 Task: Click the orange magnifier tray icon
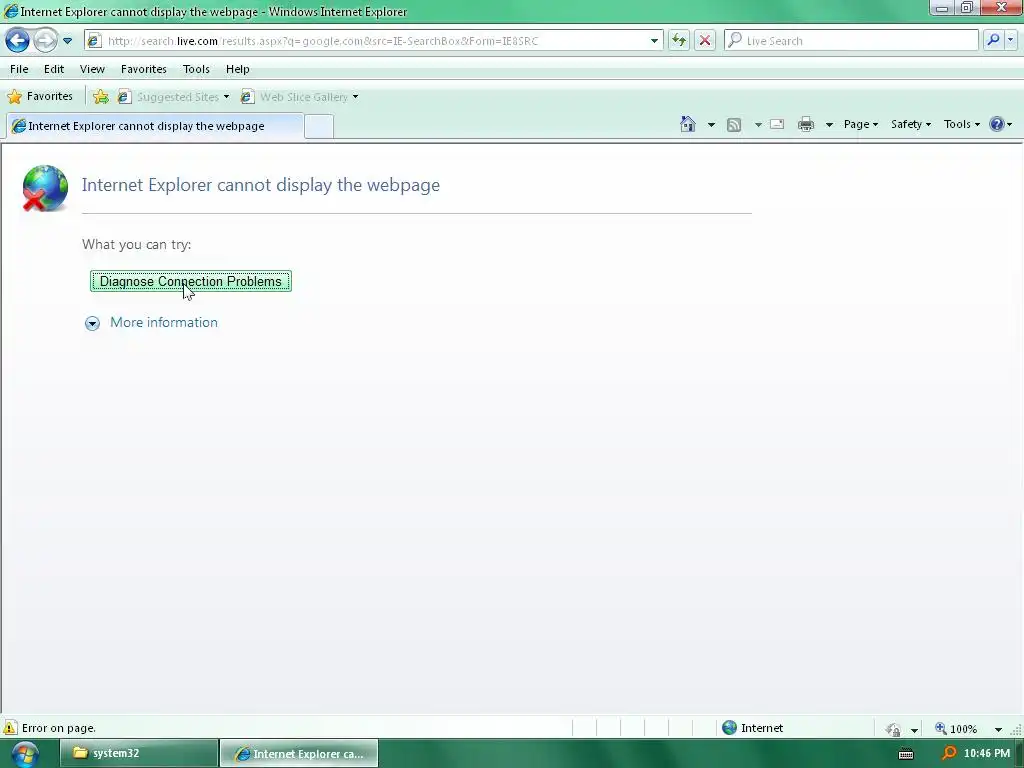[x=949, y=754]
